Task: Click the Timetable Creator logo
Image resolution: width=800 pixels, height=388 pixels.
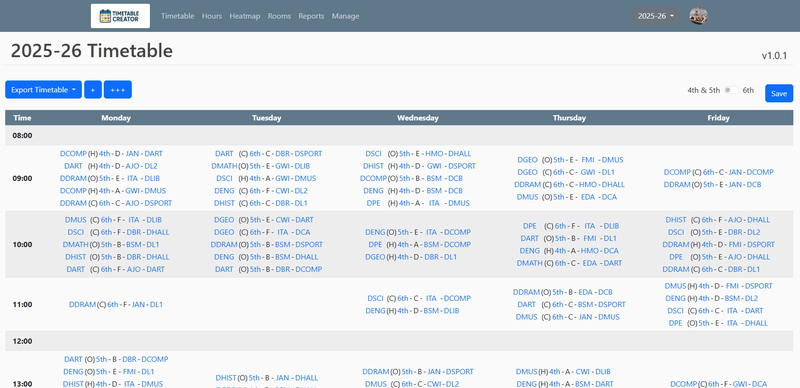Action: tap(120, 16)
